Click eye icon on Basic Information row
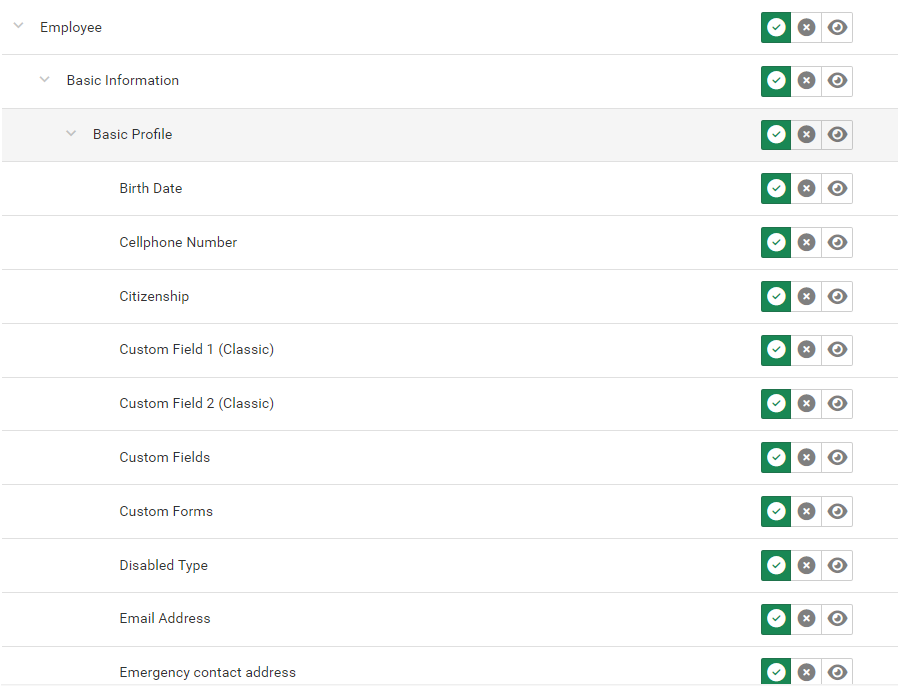The width and height of the screenshot is (899, 687). click(838, 80)
